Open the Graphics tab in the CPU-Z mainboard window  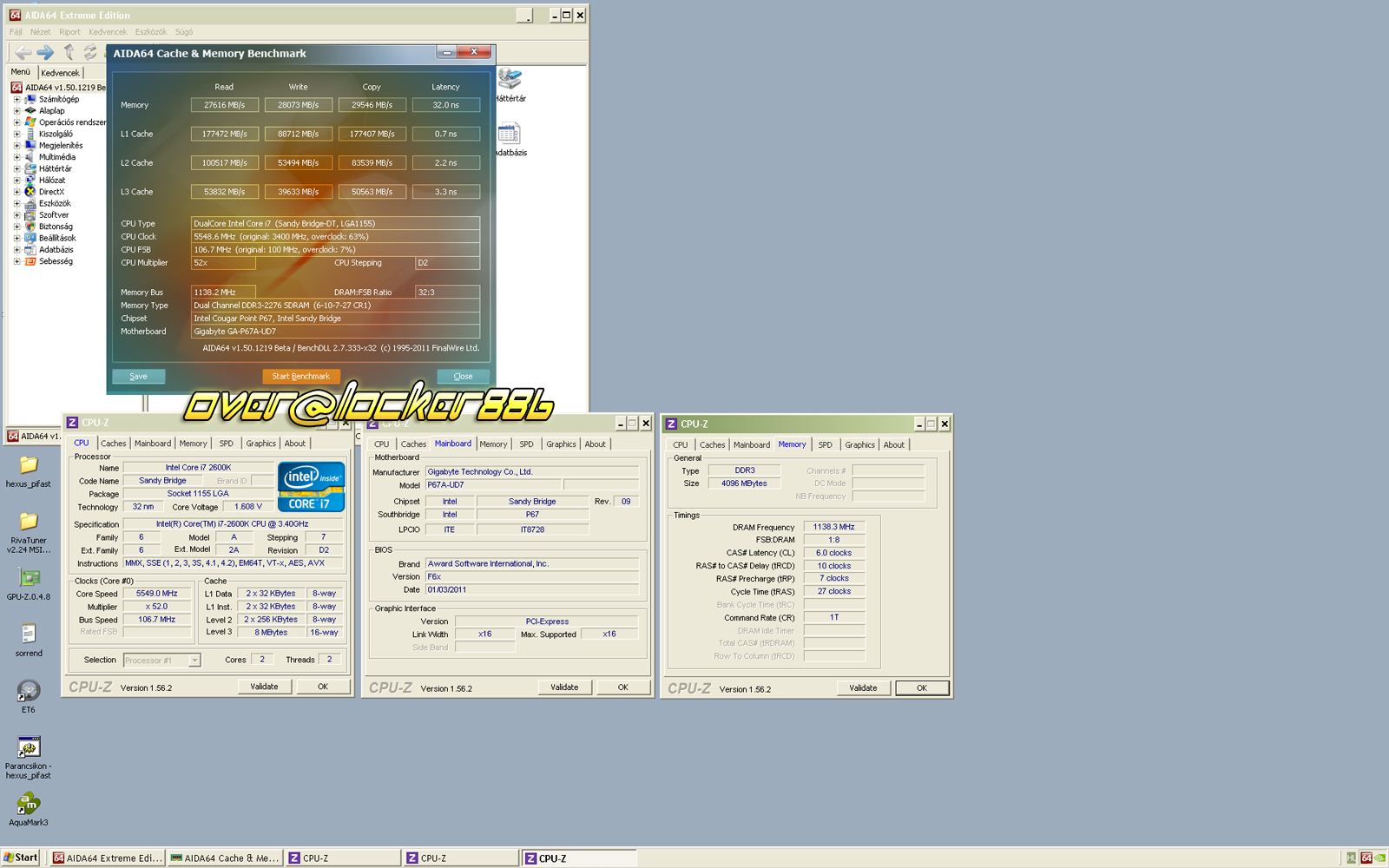(x=561, y=444)
